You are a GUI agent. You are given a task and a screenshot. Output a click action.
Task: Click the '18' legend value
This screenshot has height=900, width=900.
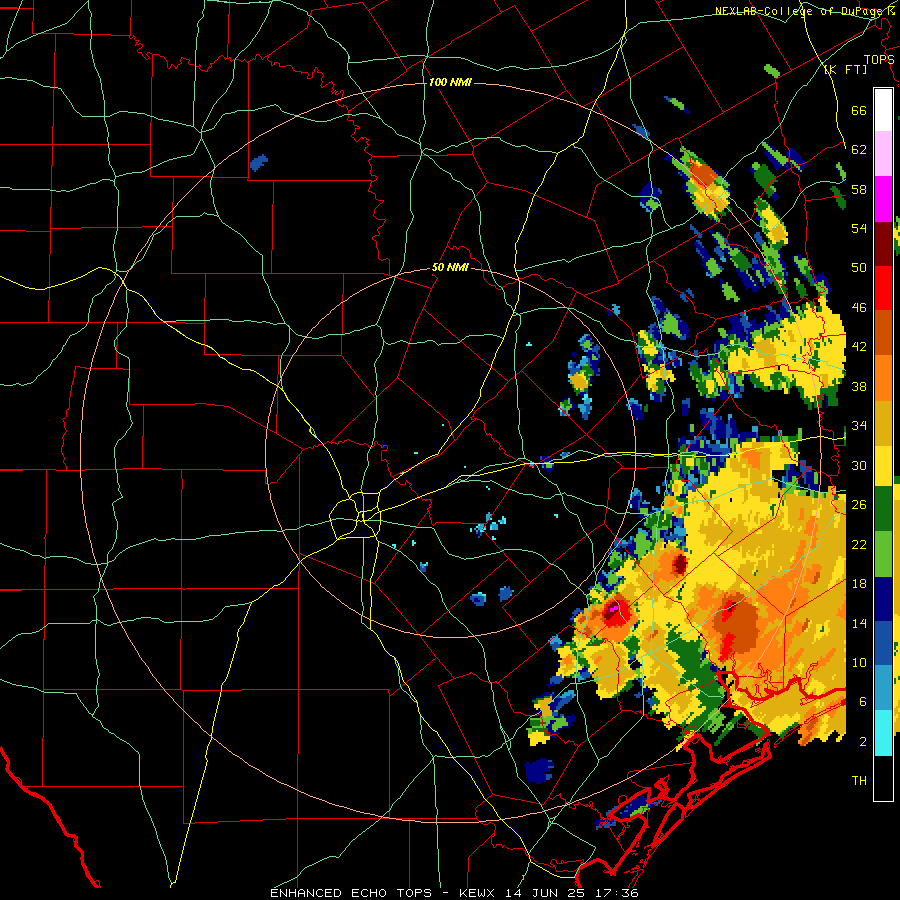[x=859, y=584]
